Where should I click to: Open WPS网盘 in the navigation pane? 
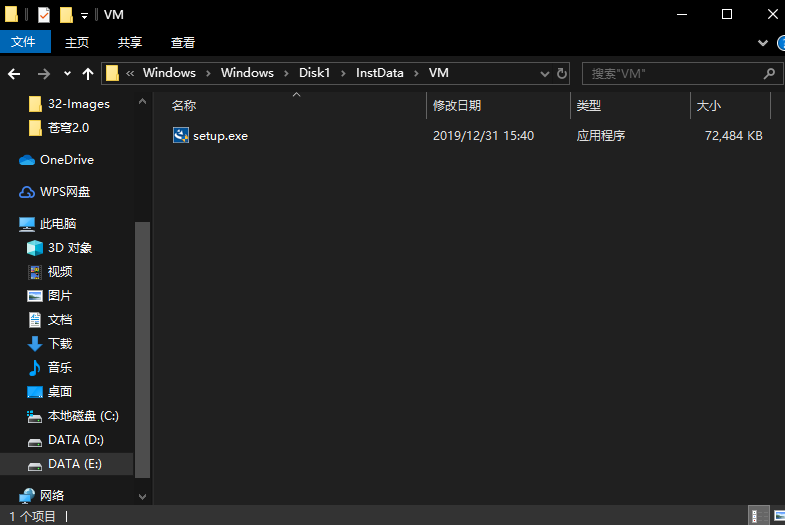click(x=65, y=192)
